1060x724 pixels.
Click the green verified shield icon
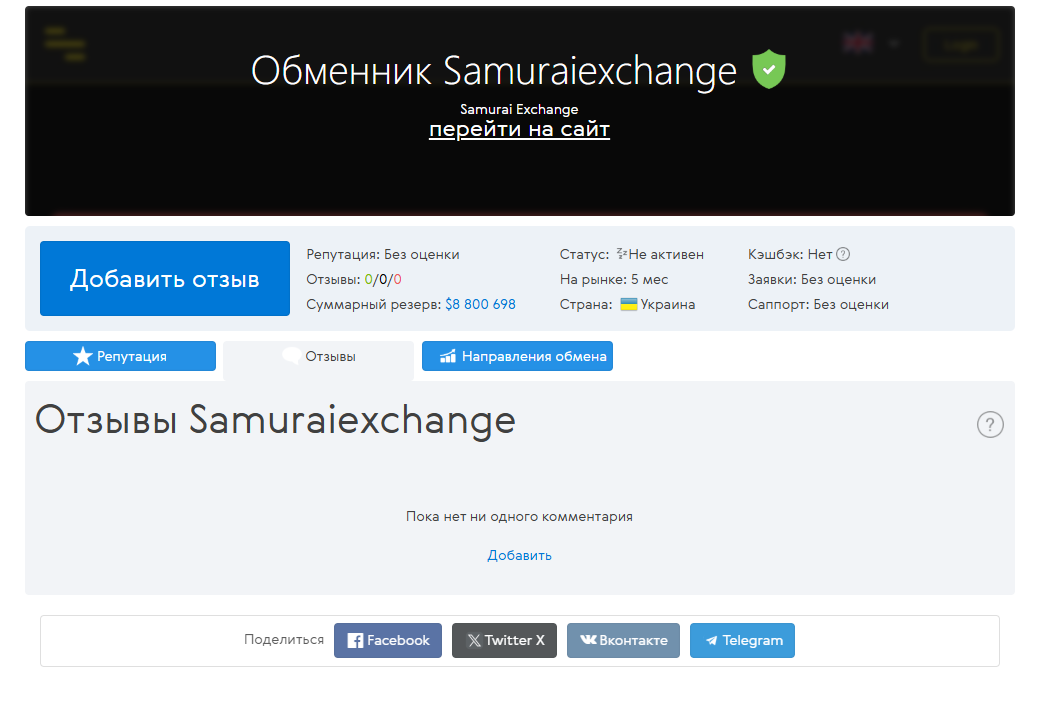[769, 69]
